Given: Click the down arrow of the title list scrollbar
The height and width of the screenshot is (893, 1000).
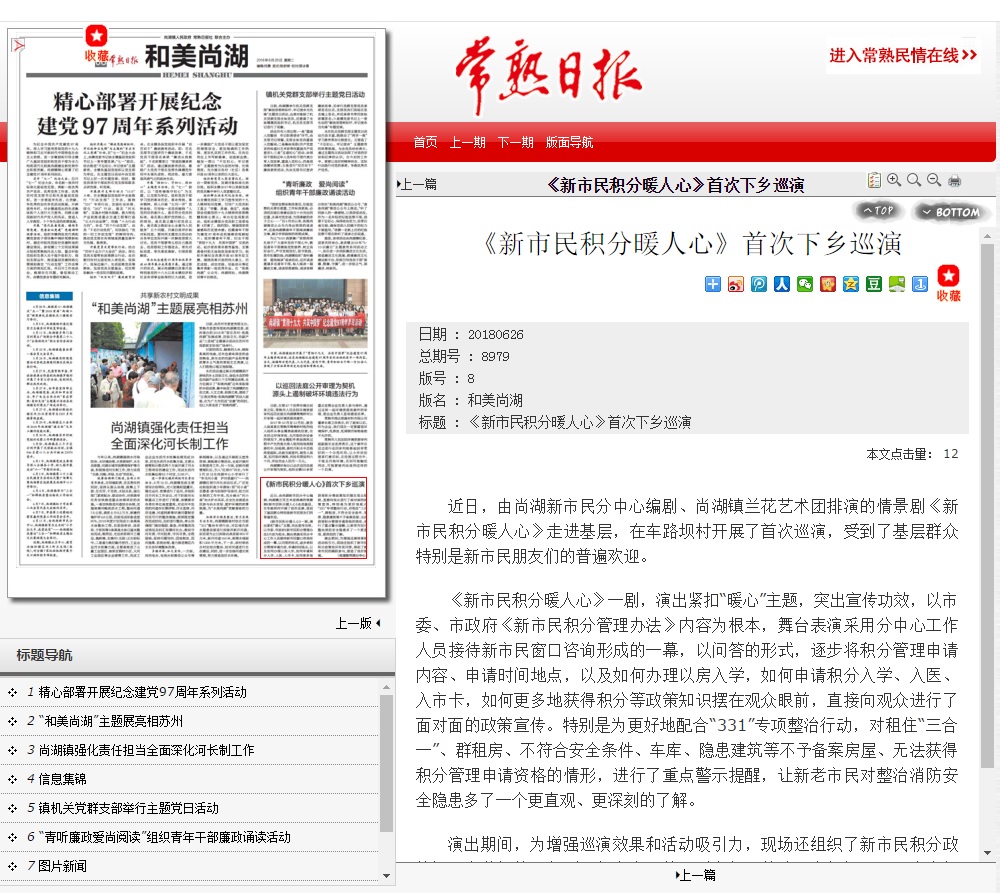Looking at the screenshot, I should click(x=386, y=876).
